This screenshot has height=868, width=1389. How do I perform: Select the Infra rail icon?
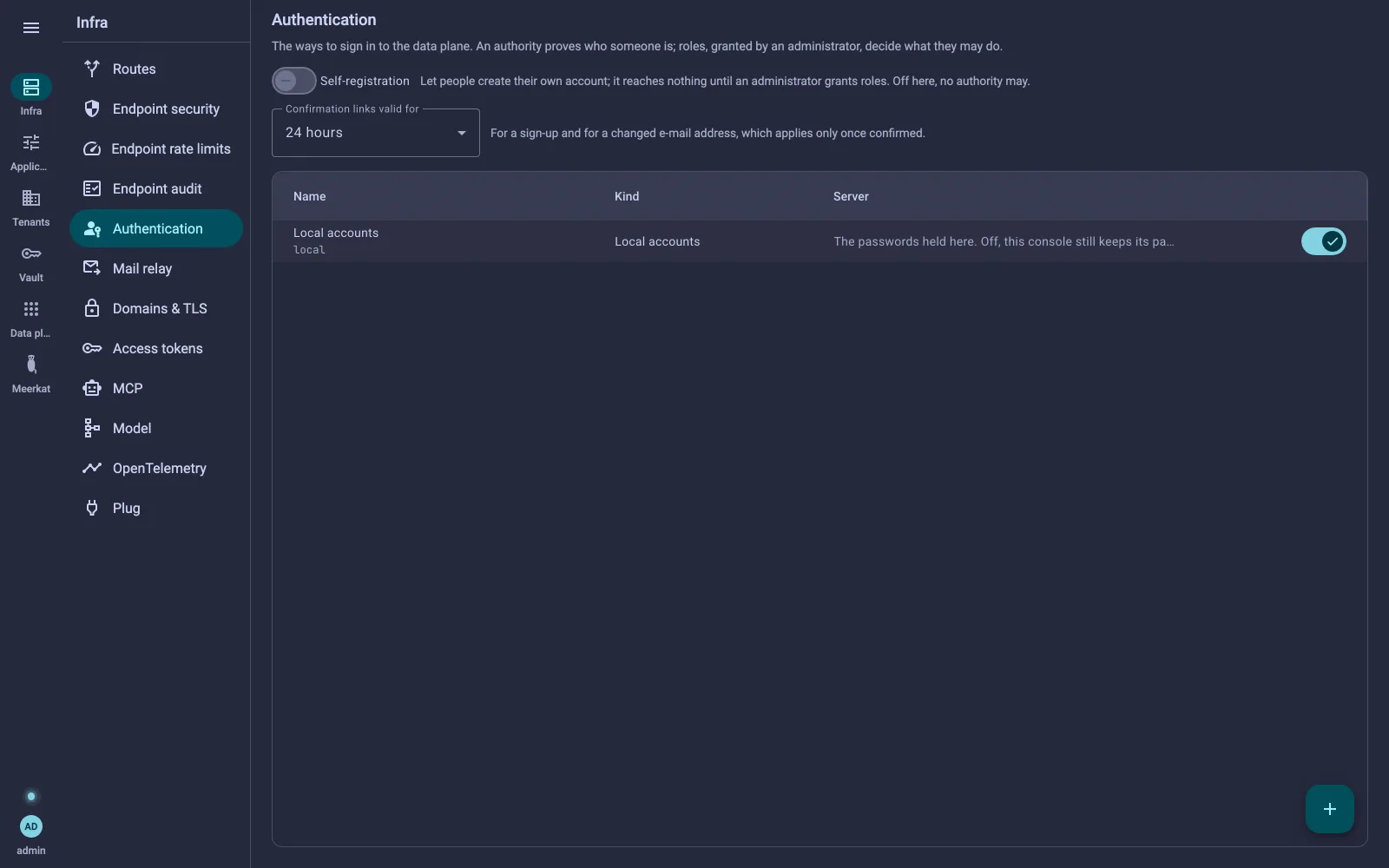tap(31, 87)
